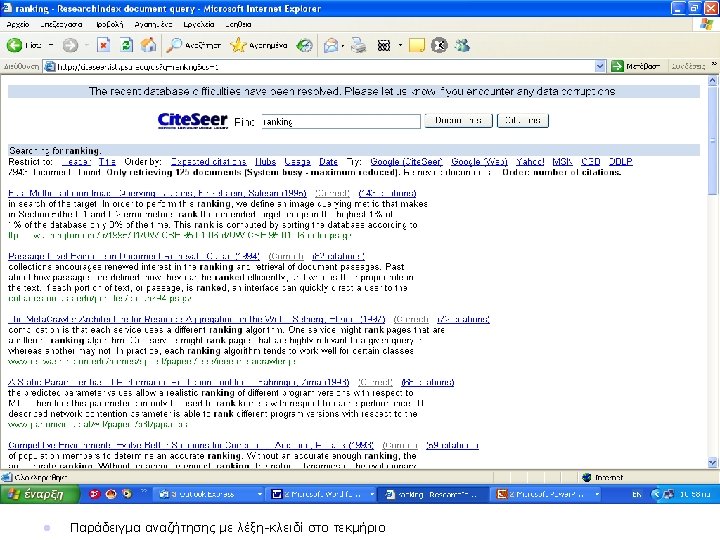Expand the Σύνδεσμοι (Links) toolbar chevron
Viewport: 720px width, 540px height.
(714, 64)
